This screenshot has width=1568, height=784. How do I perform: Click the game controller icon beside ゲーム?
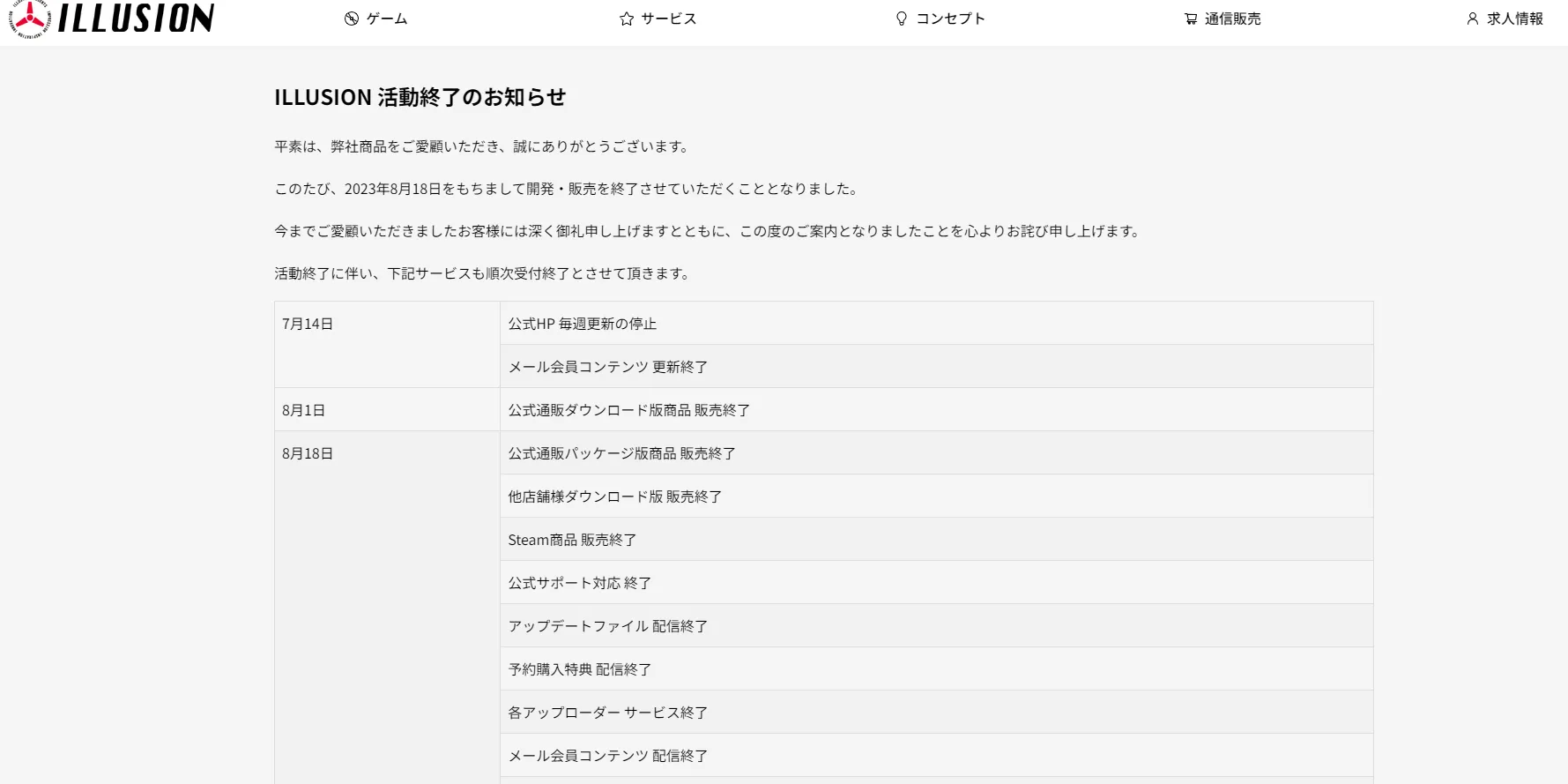click(x=352, y=19)
